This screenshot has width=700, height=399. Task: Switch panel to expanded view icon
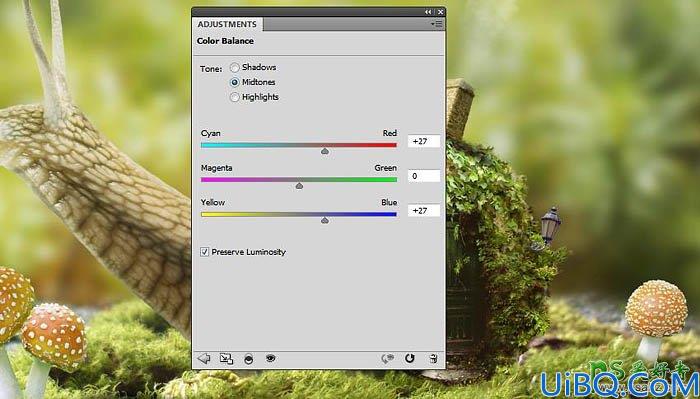tap(226, 358)
